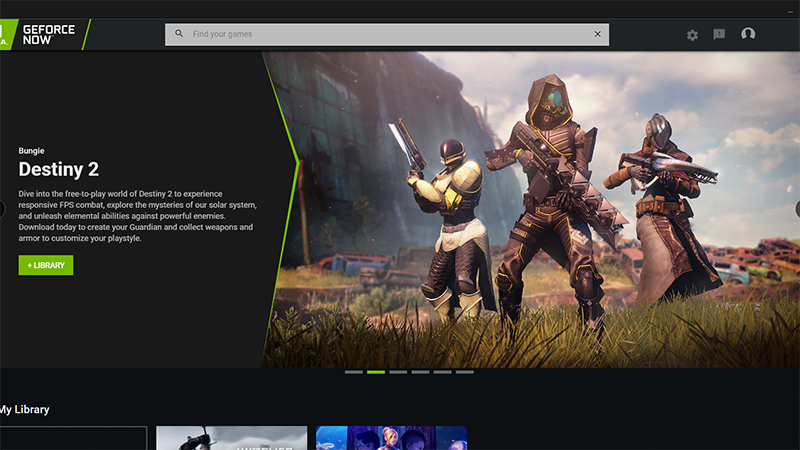Focus the Find your games search box

tap(387, 34)
